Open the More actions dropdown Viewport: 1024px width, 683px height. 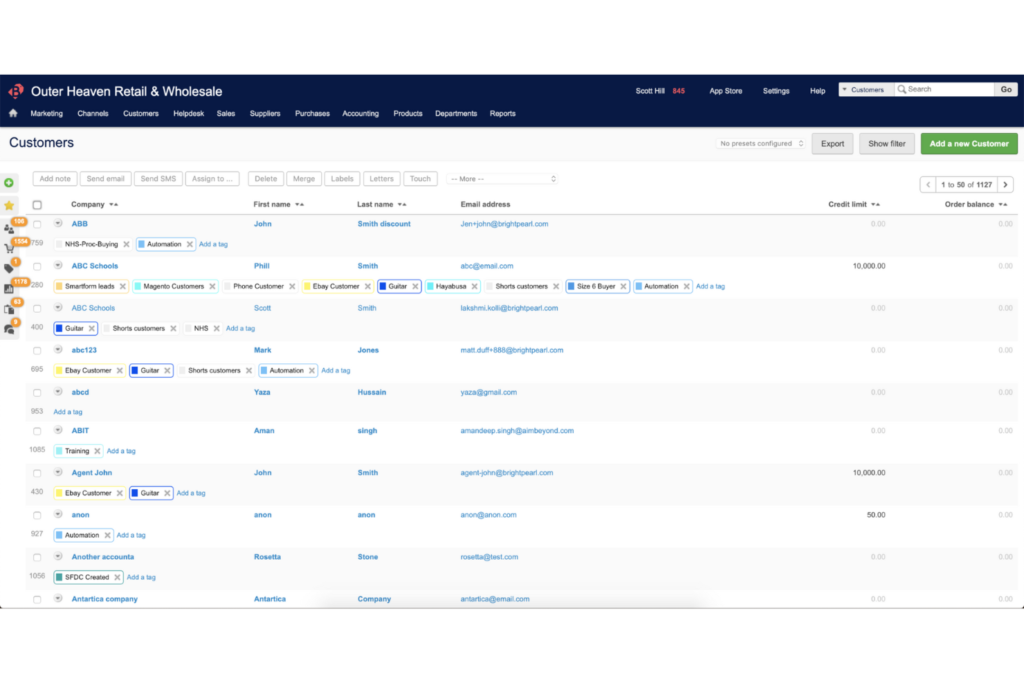click(x=502, y=179)
